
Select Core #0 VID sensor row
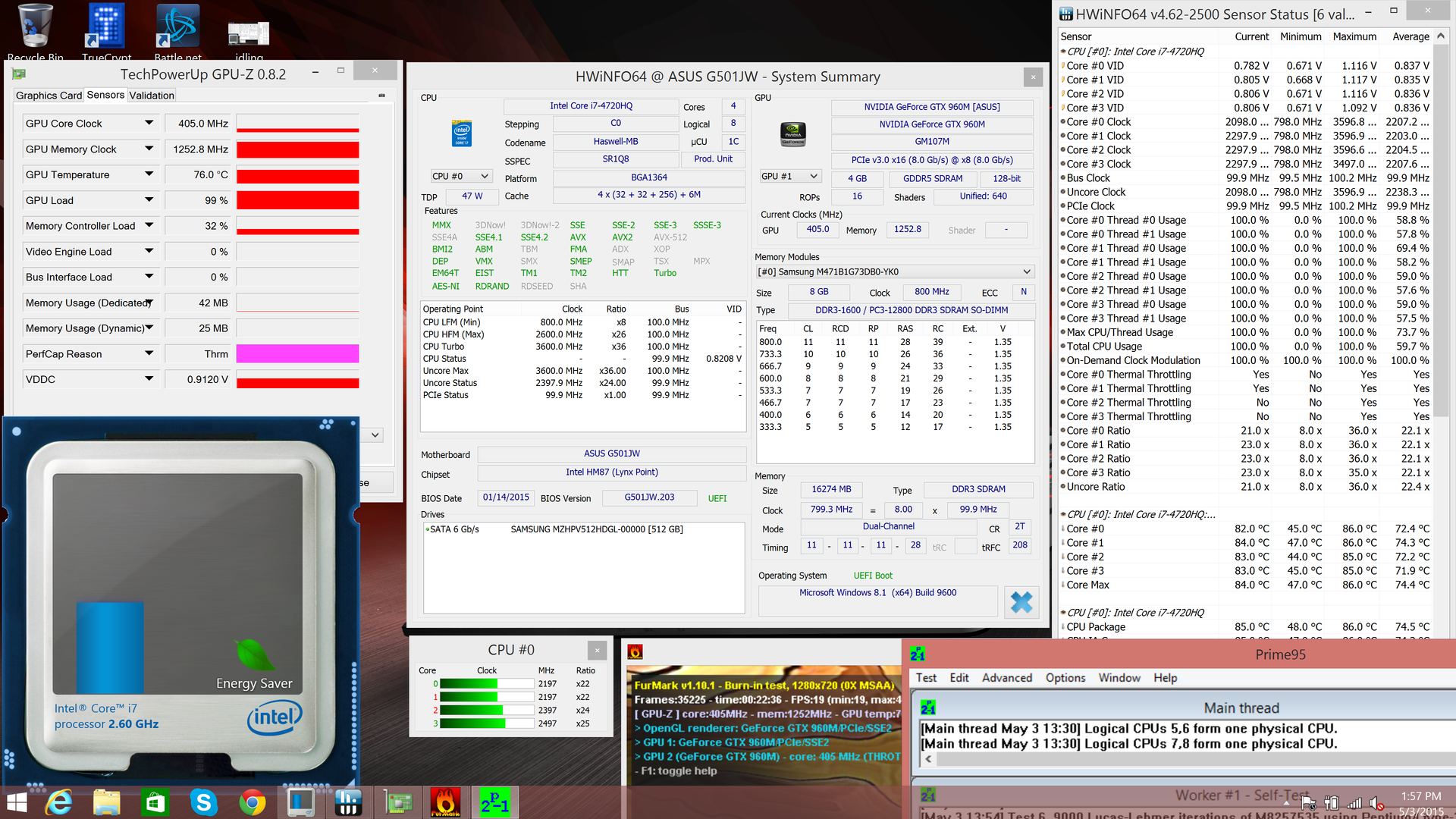tap(1245, 66)
